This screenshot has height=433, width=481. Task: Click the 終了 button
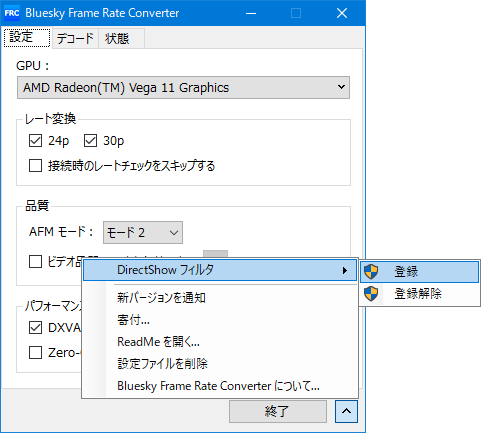(x=278, y=411)
